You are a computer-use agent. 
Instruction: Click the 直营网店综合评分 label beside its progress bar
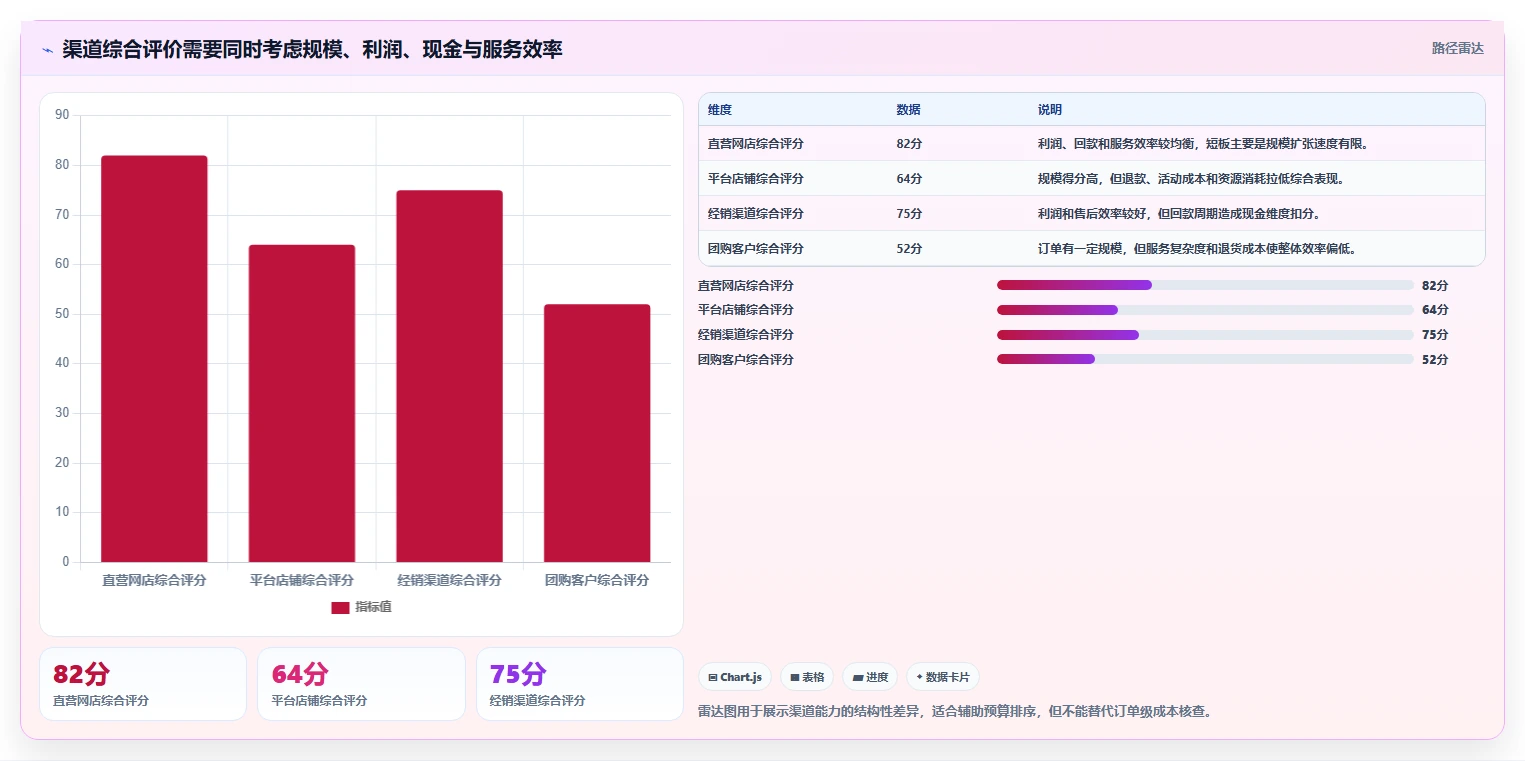(746, 285)
